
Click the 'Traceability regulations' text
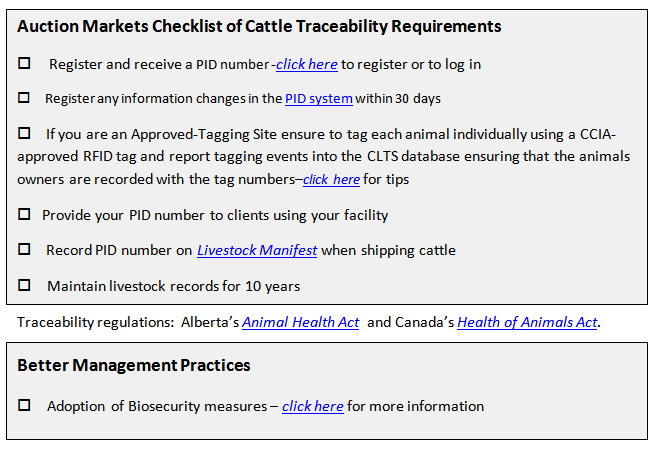pyautogui.click(x=96, y=322)
